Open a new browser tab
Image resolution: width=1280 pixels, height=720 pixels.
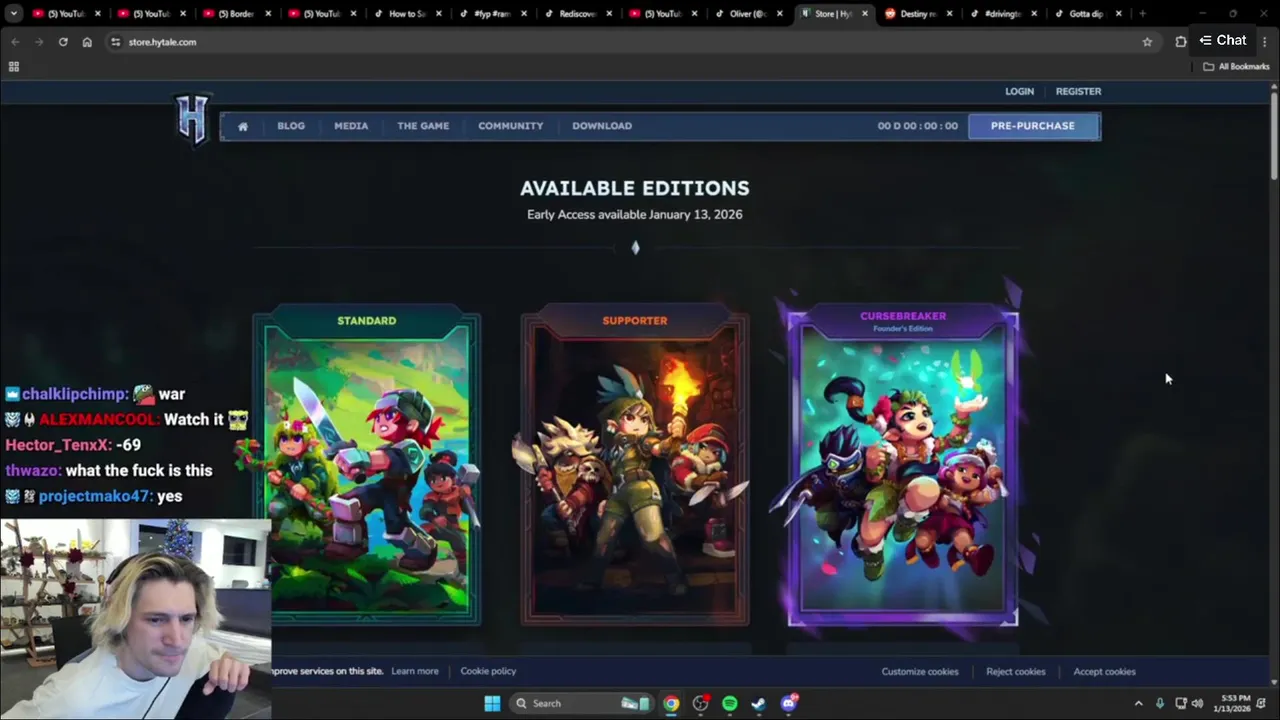pos(1142,14)
